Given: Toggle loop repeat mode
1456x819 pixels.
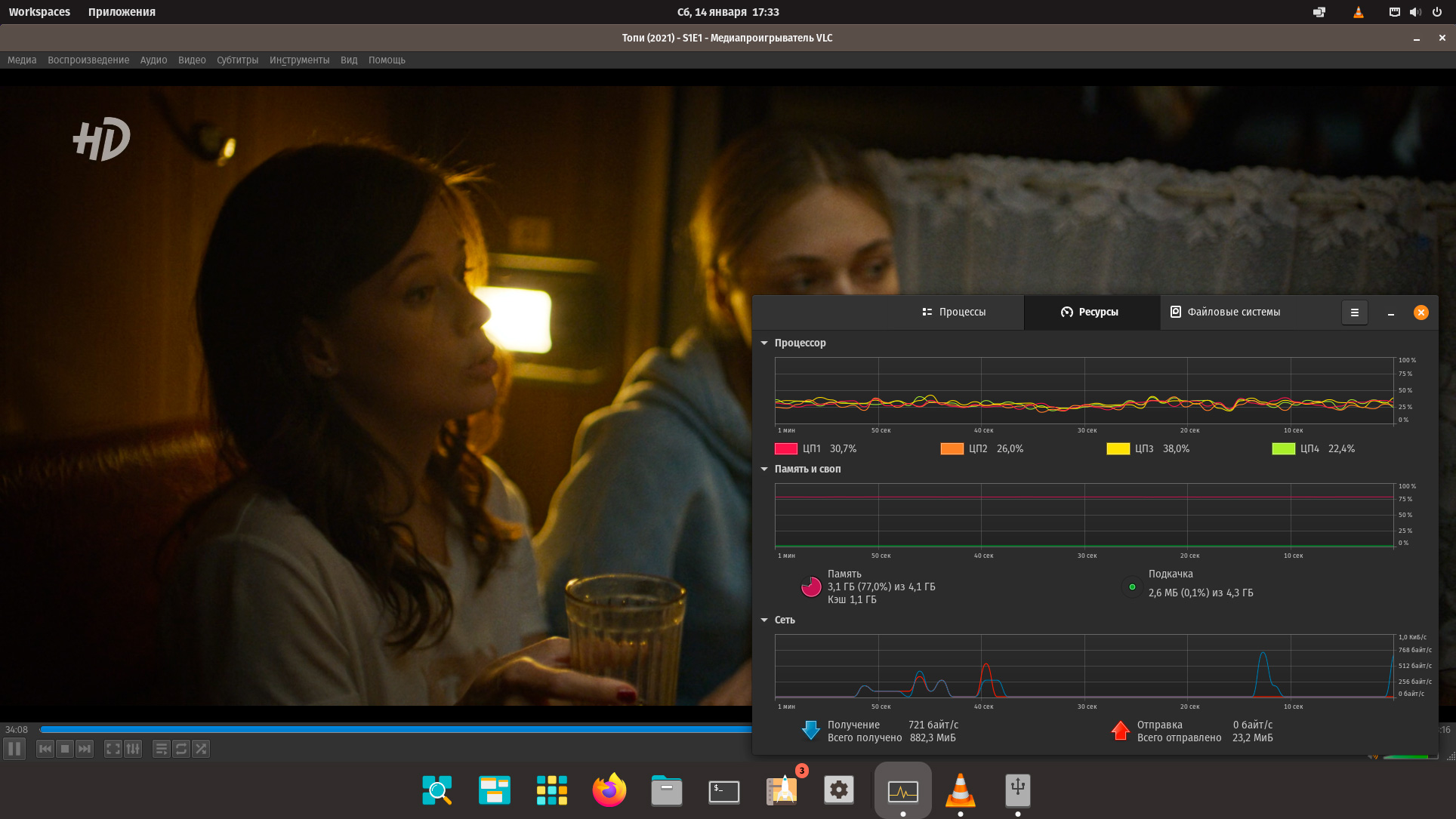Looking at the screenshot, I should click(x=181, y=749).
